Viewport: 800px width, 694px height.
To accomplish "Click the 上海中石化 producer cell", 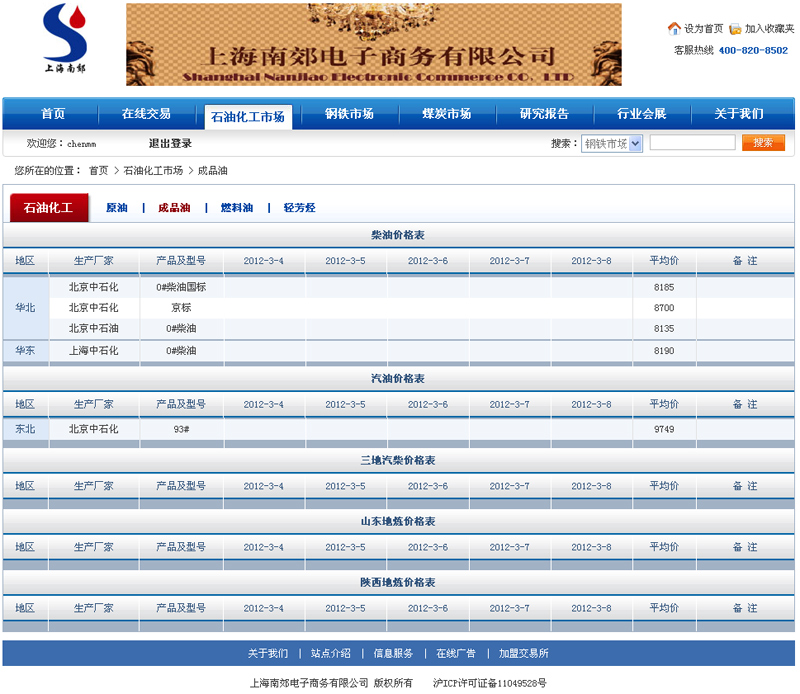I will [94, 351].
